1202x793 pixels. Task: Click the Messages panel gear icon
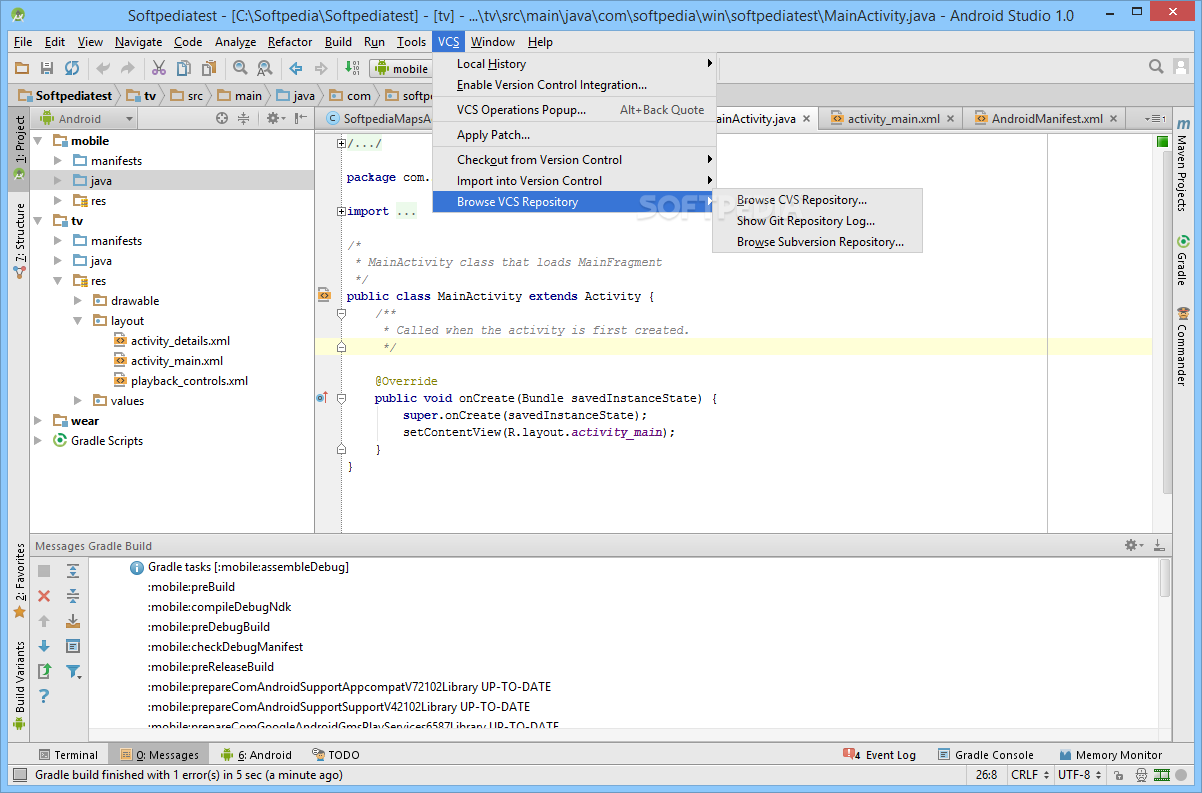coord(1134,545)
